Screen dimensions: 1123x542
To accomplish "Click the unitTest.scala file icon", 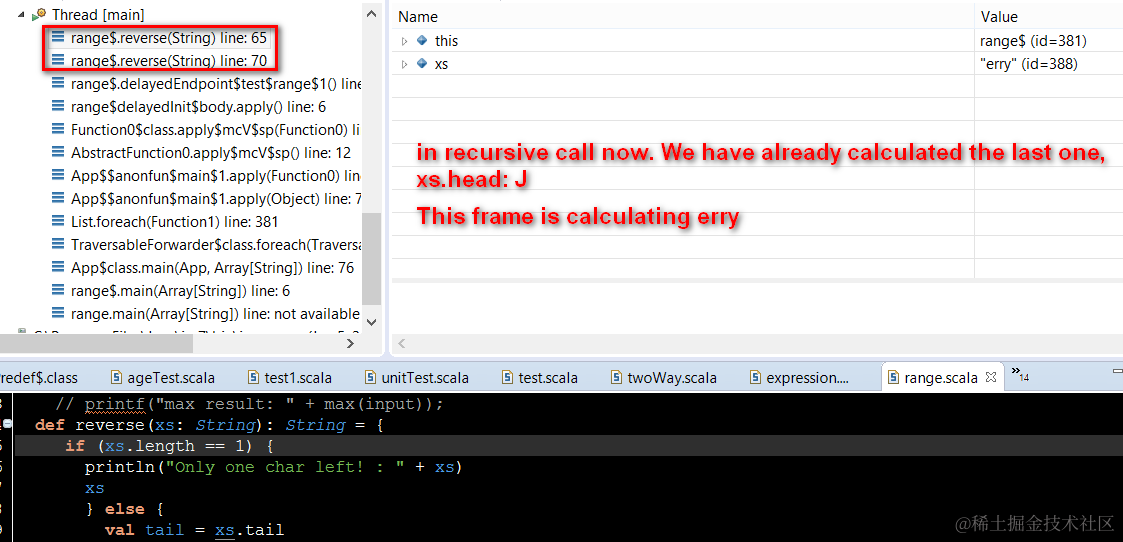I will point(370,377).
